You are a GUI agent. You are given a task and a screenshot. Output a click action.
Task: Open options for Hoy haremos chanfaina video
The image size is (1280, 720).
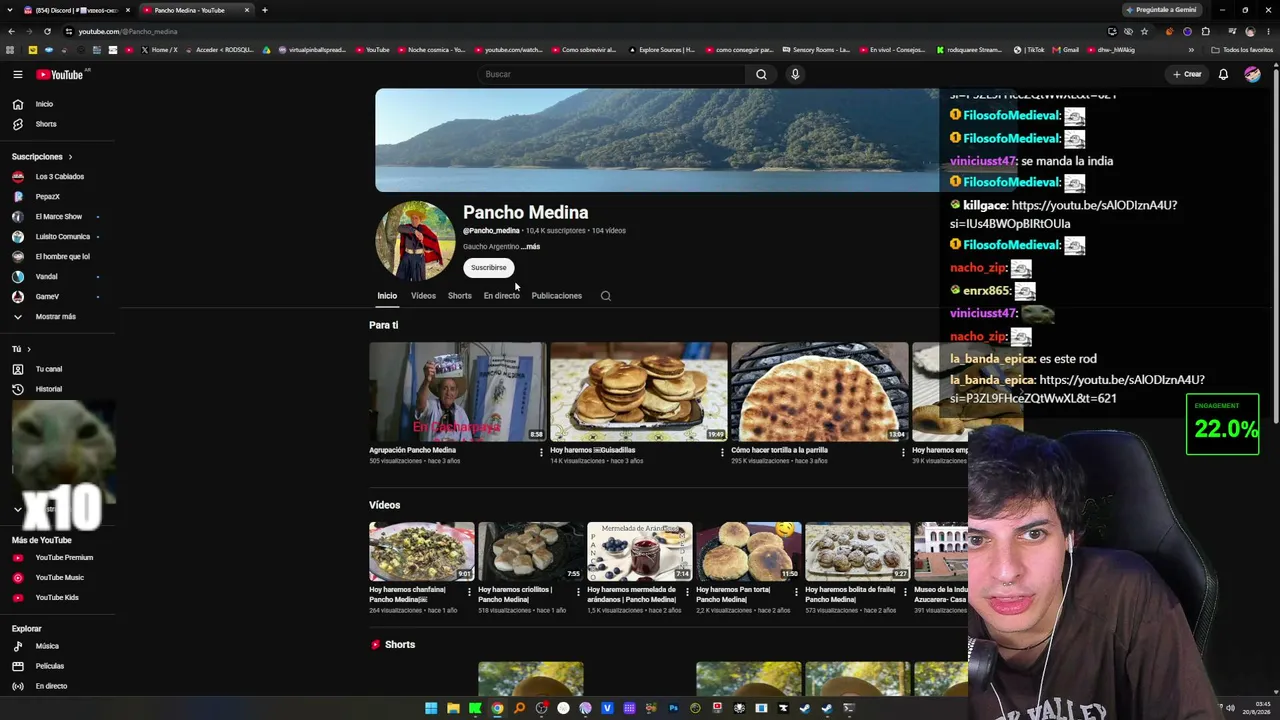pyautogui.click(x=469, y=592)
